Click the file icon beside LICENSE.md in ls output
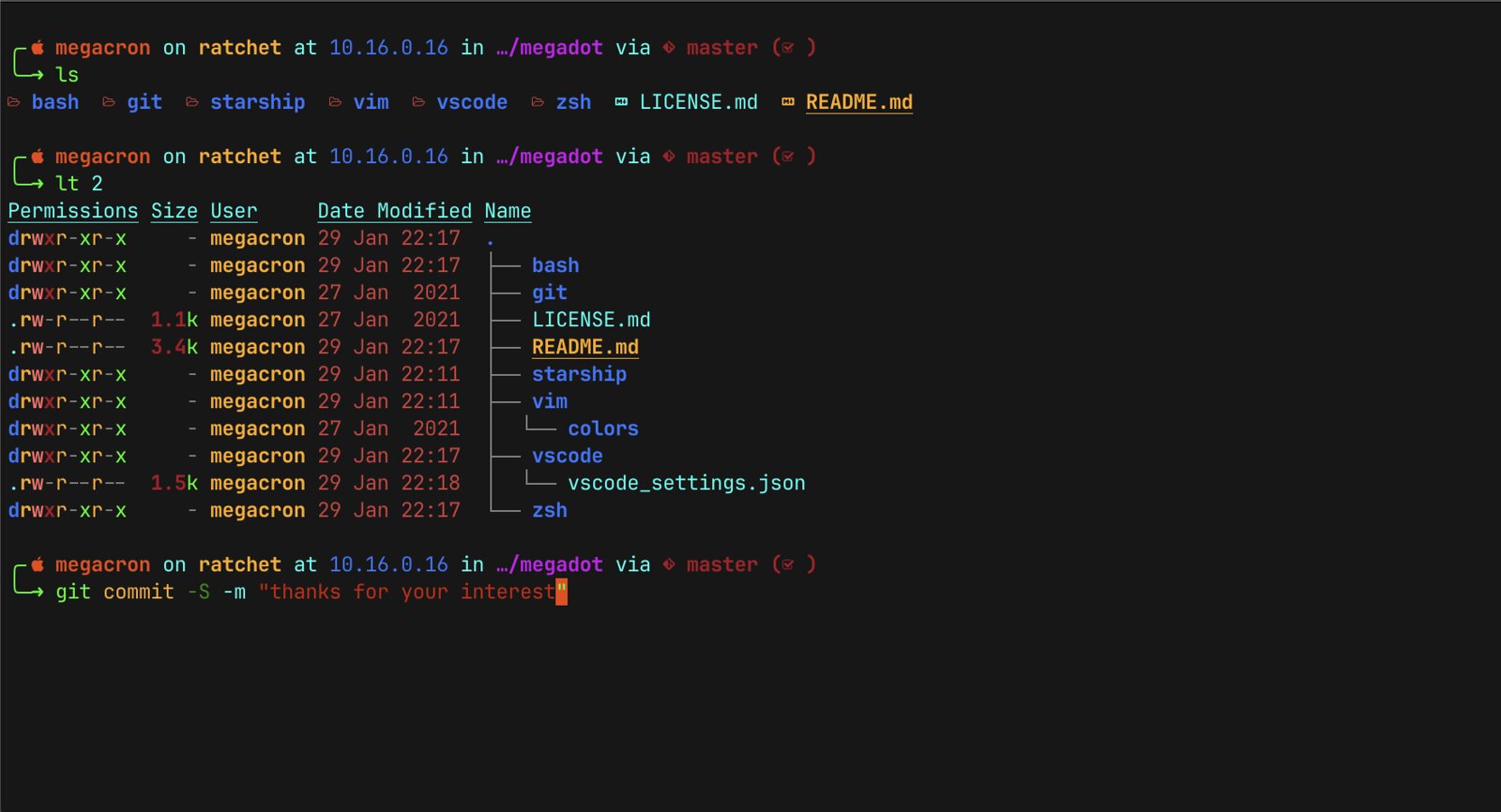 point(621,102)
